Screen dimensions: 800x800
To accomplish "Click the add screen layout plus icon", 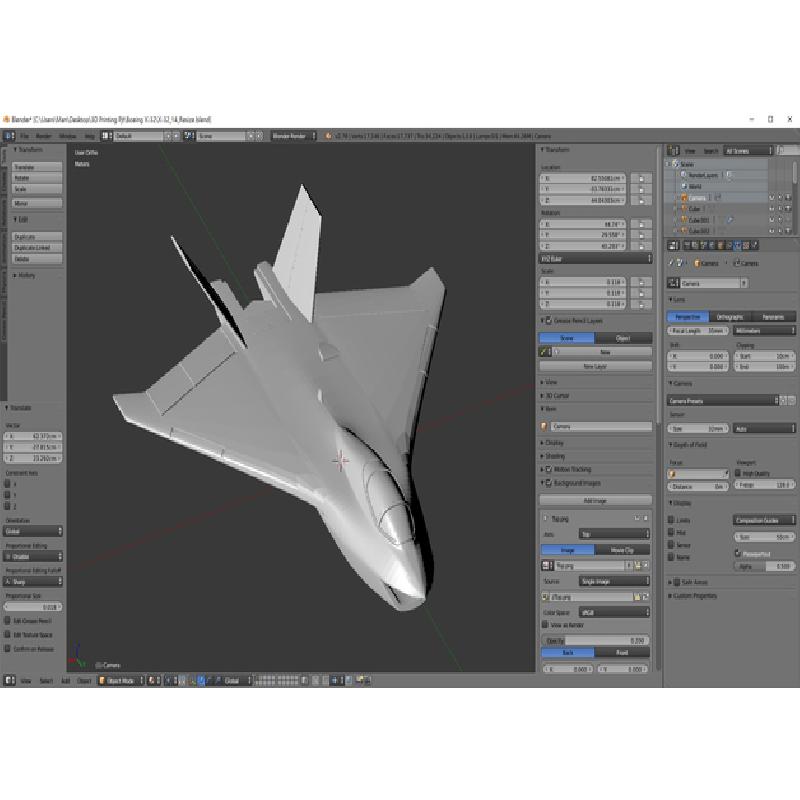I will coord(168,136).
